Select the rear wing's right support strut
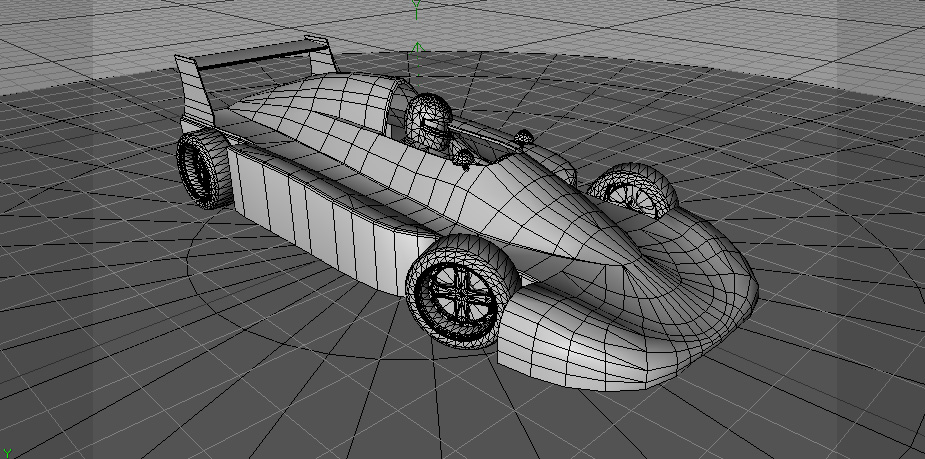 click(x=322, y=60)
